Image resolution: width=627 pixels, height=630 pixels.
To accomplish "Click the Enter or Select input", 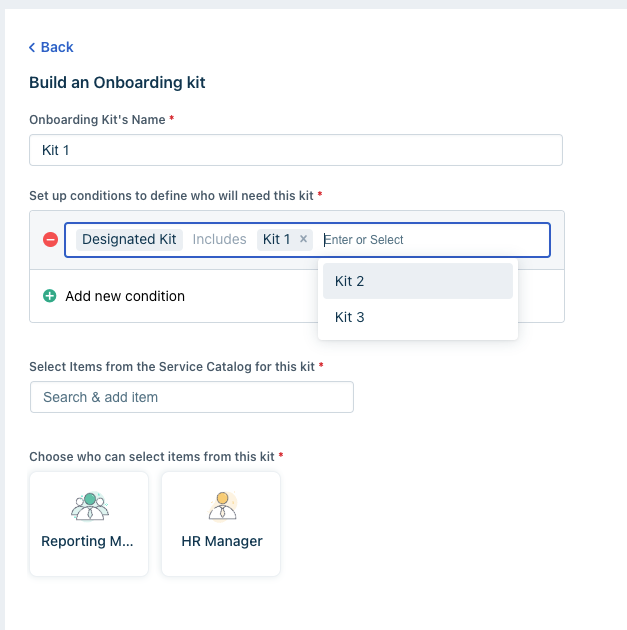I will pos(434,240).
